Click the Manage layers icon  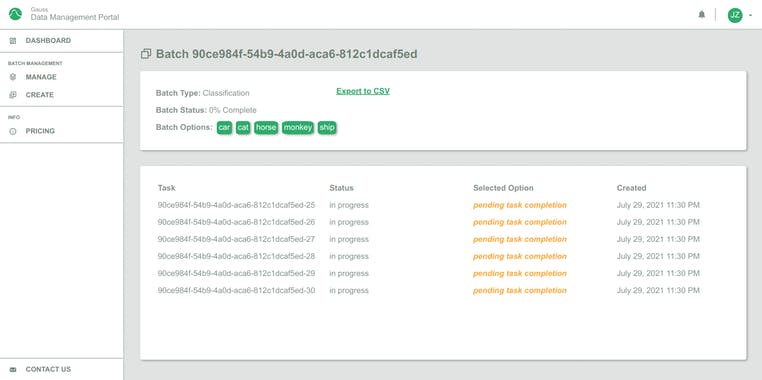tap(13, 77)
